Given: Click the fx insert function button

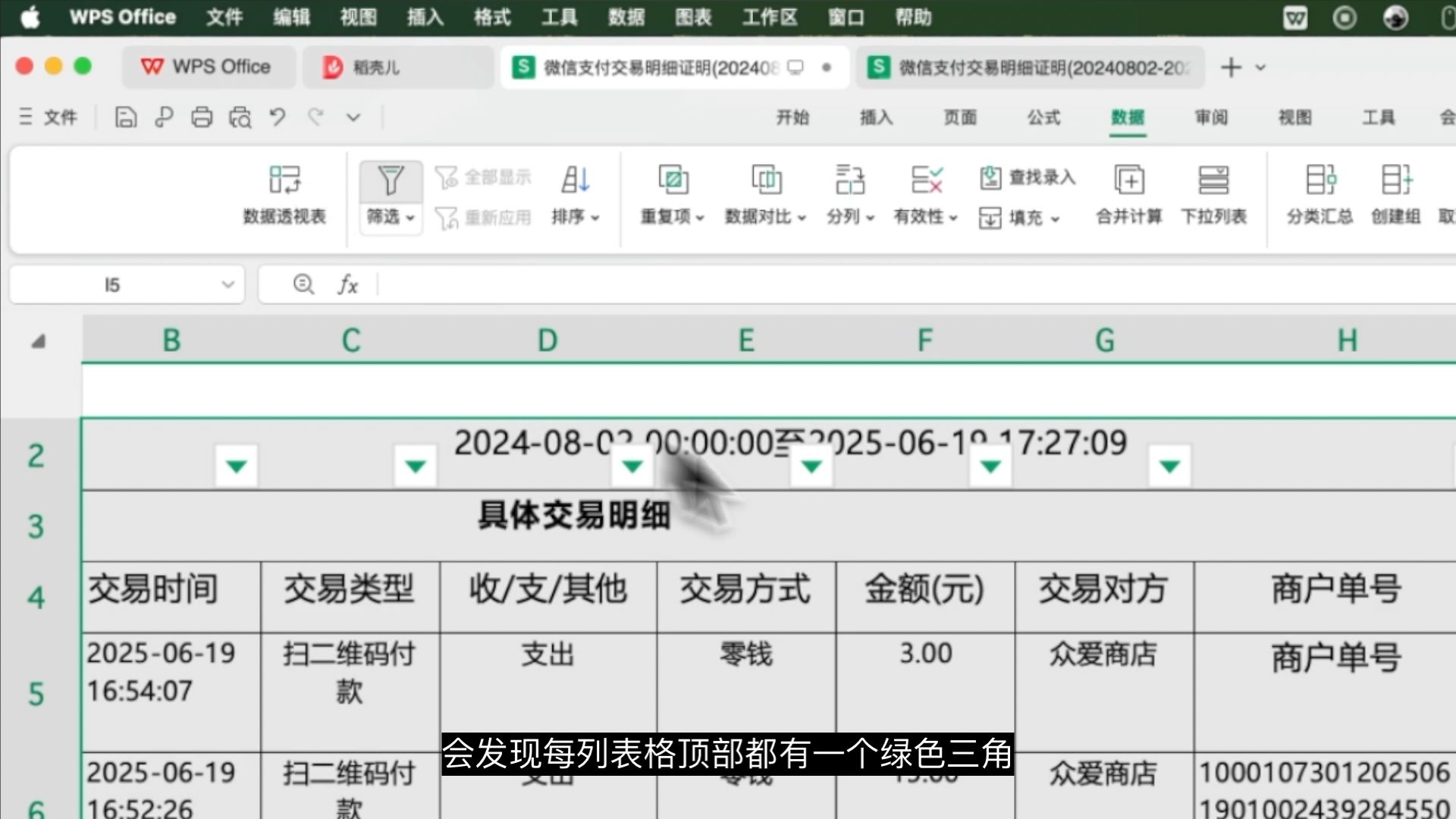Looking at the screenshot, I should pyautogui.click(x=347, y=284).
